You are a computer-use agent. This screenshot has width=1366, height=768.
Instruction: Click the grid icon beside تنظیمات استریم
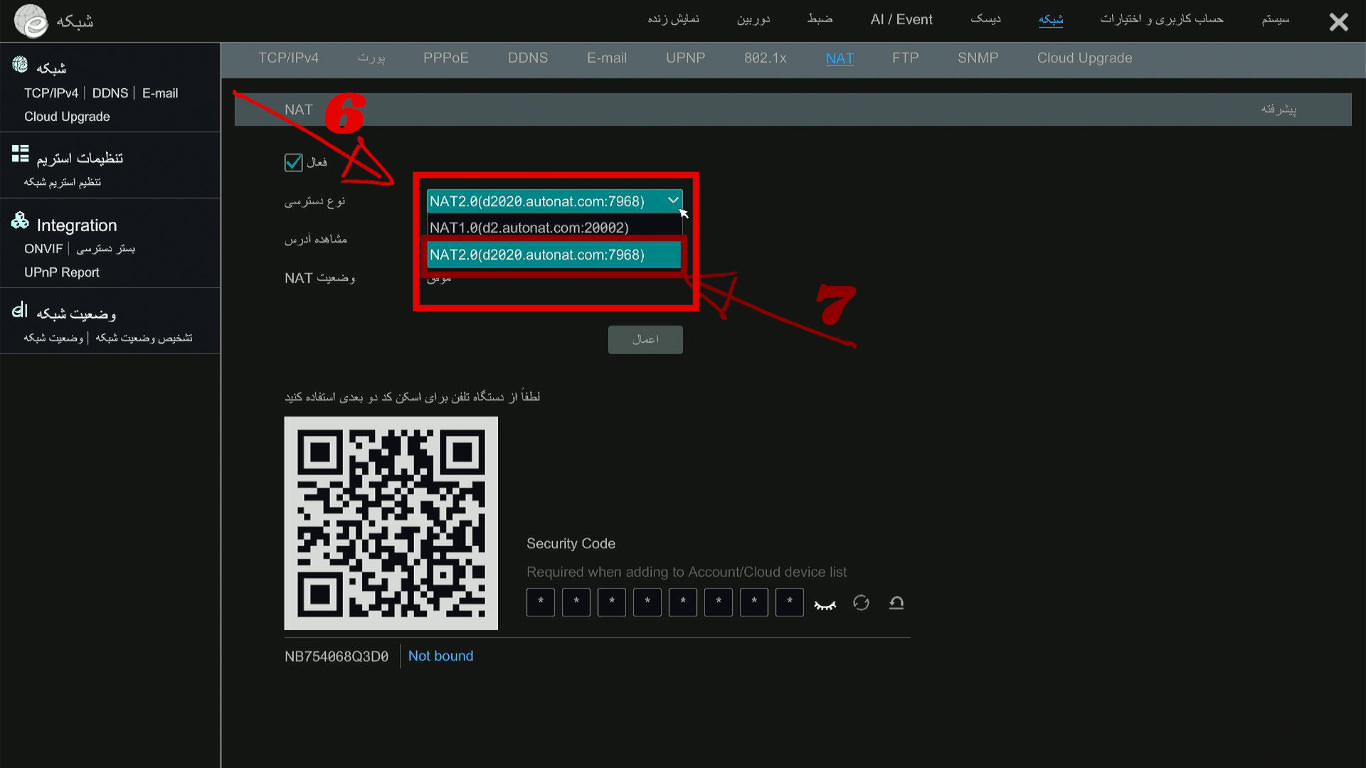click(20, 154)
